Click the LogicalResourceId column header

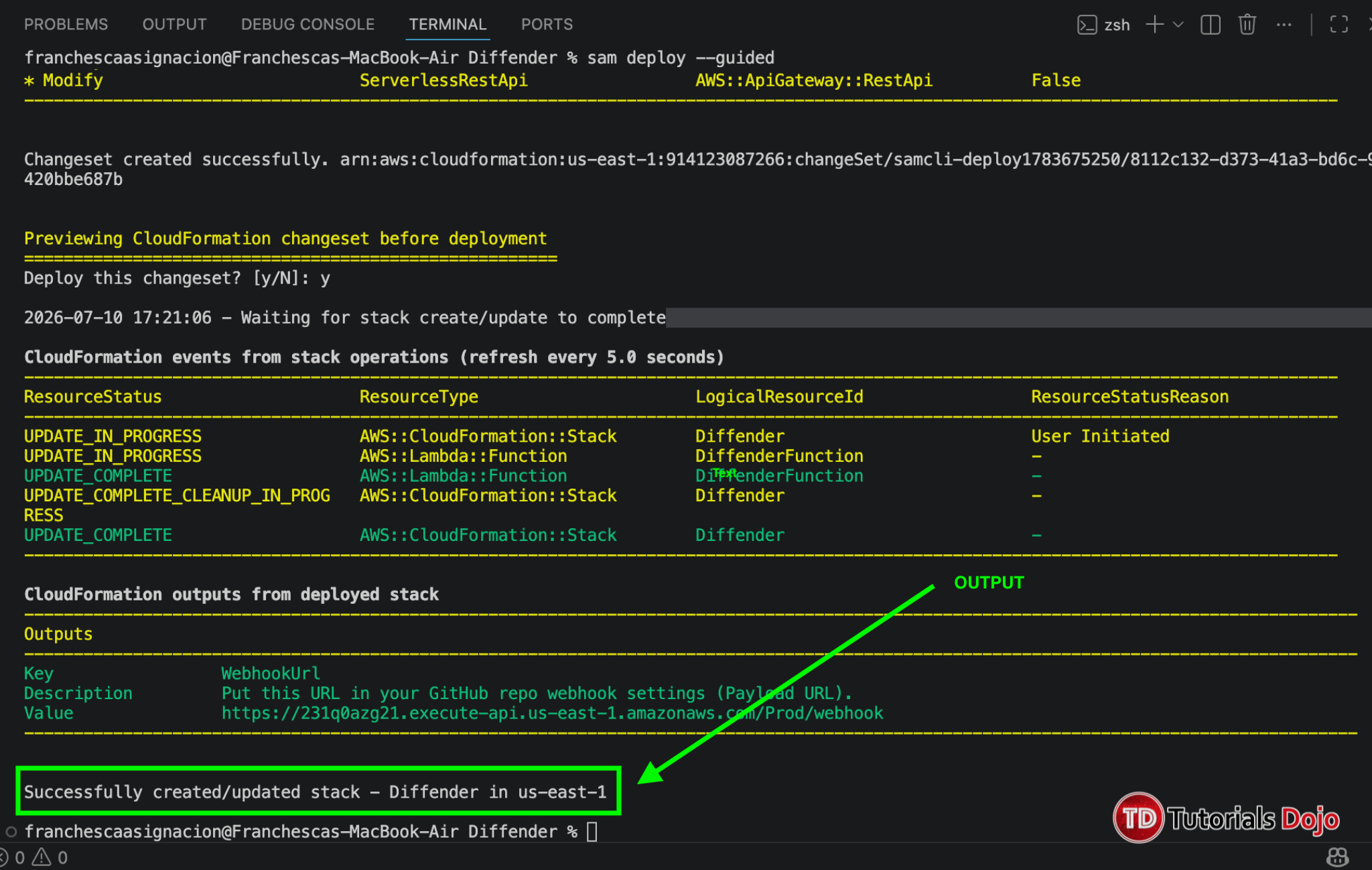pos(779,397)
